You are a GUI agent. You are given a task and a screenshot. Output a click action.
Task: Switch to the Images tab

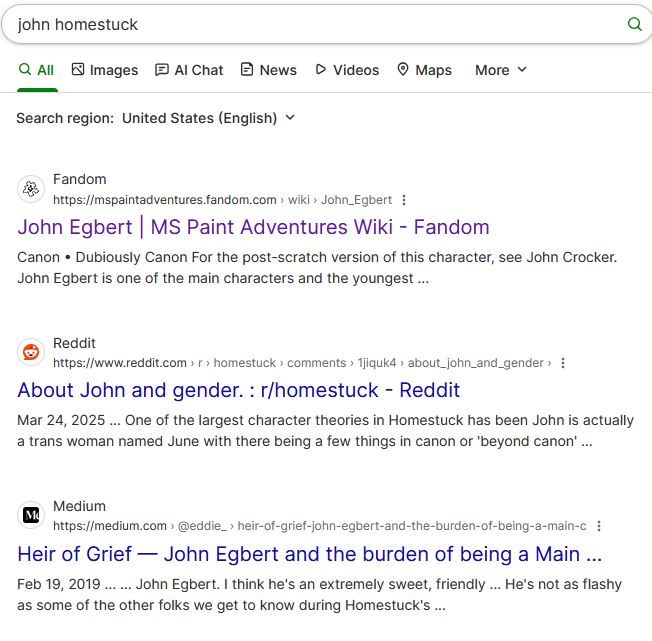104,70
